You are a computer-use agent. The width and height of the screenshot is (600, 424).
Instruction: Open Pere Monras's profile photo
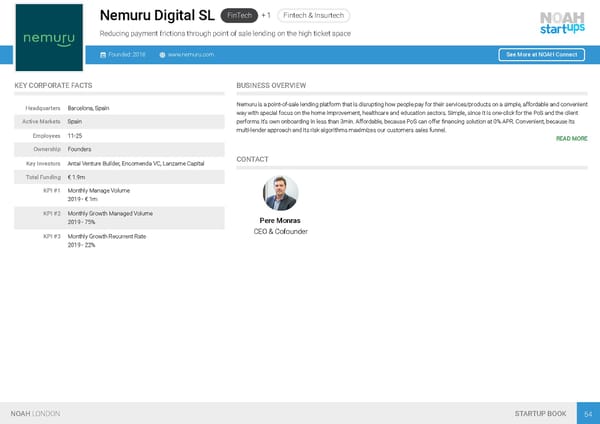280,194
